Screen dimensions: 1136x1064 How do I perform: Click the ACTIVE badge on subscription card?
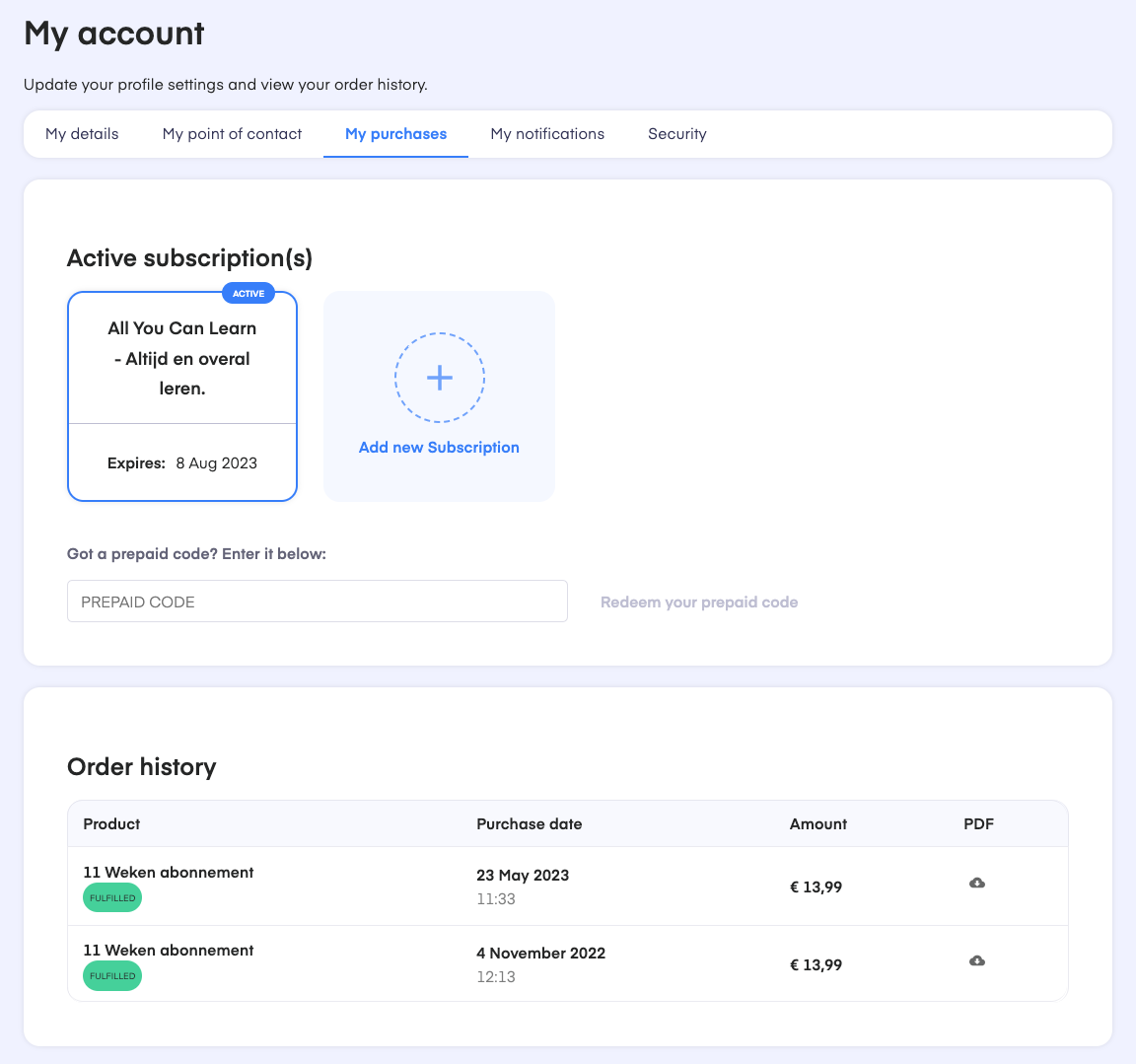pyautogui.click(x=248, y=293)
